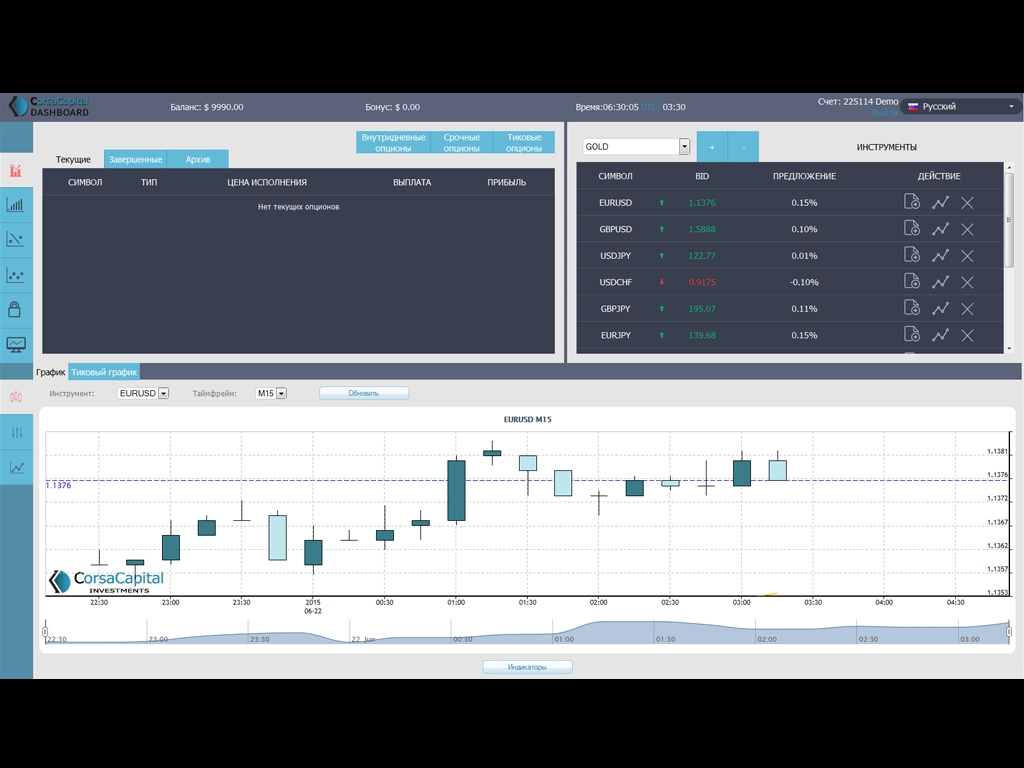1024x768 pixels.
Task: Click new option icon for EURUSD row
Action: [911, 203]
